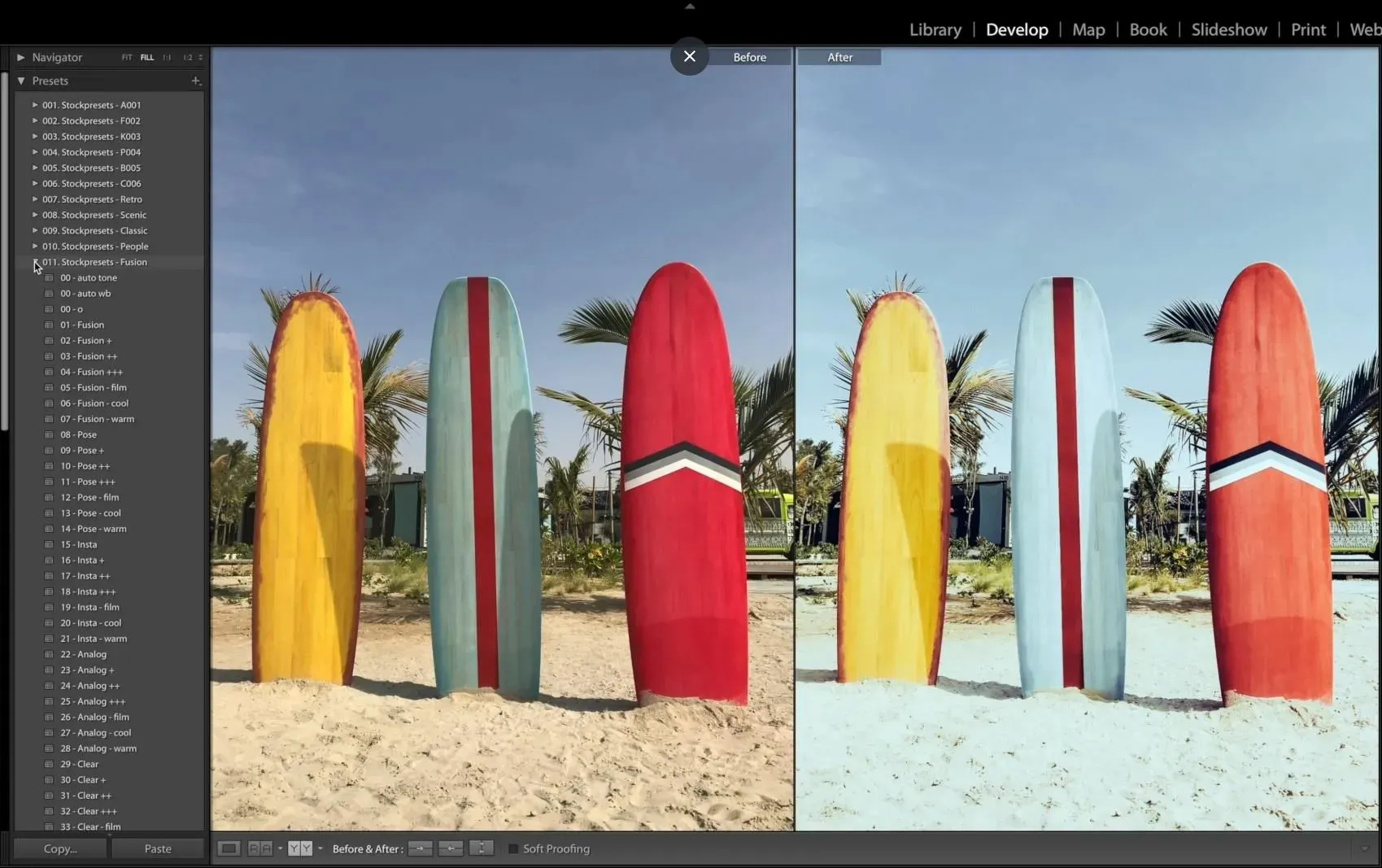Apply preset icon for 26 - Analog - film

tap(49, 717)
